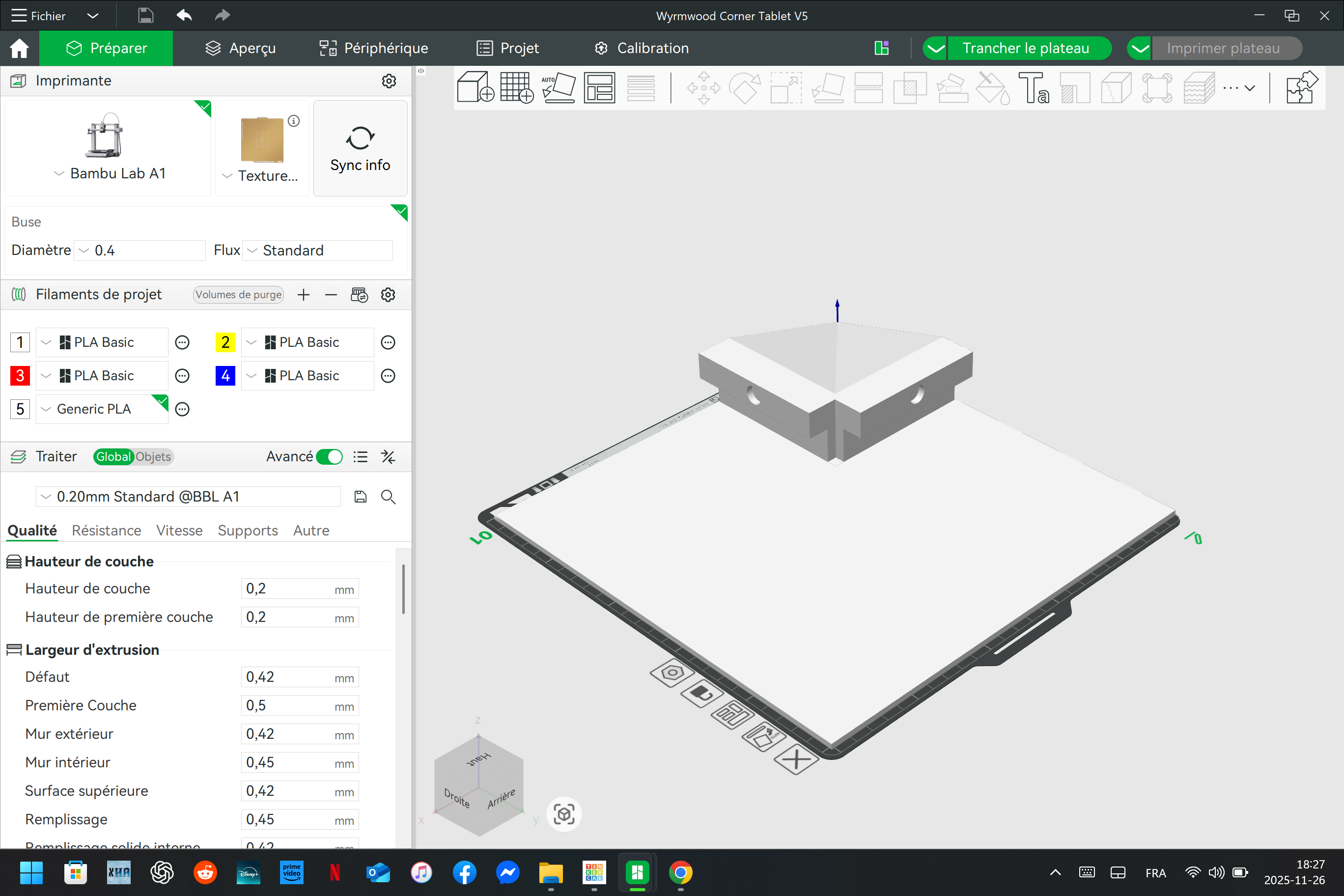Open Chrome from the taskbar
Image resolution: width=1344 pixels, height=896 pixels.
pyautogui.click(x=680, y=872)
